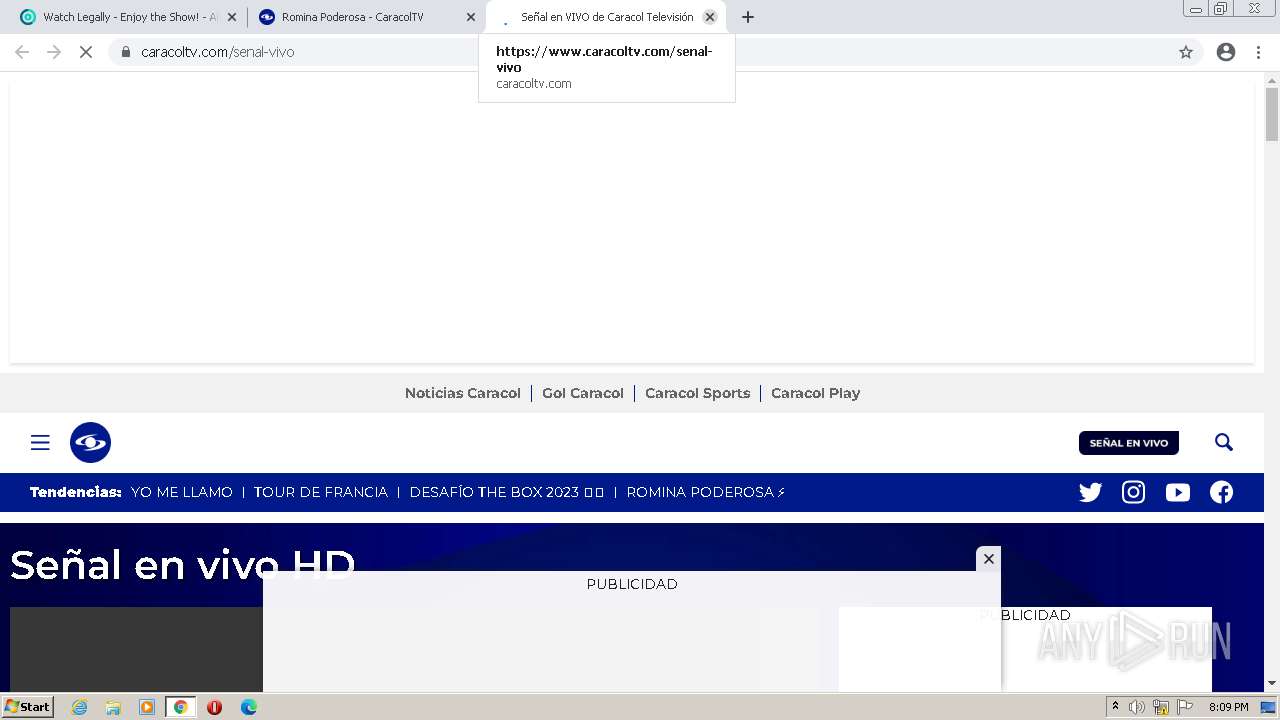The height and width of the screenshot is (720, 1280).
Task: Open Chrome profile avatar menu
Action: tap(1226, 52)
